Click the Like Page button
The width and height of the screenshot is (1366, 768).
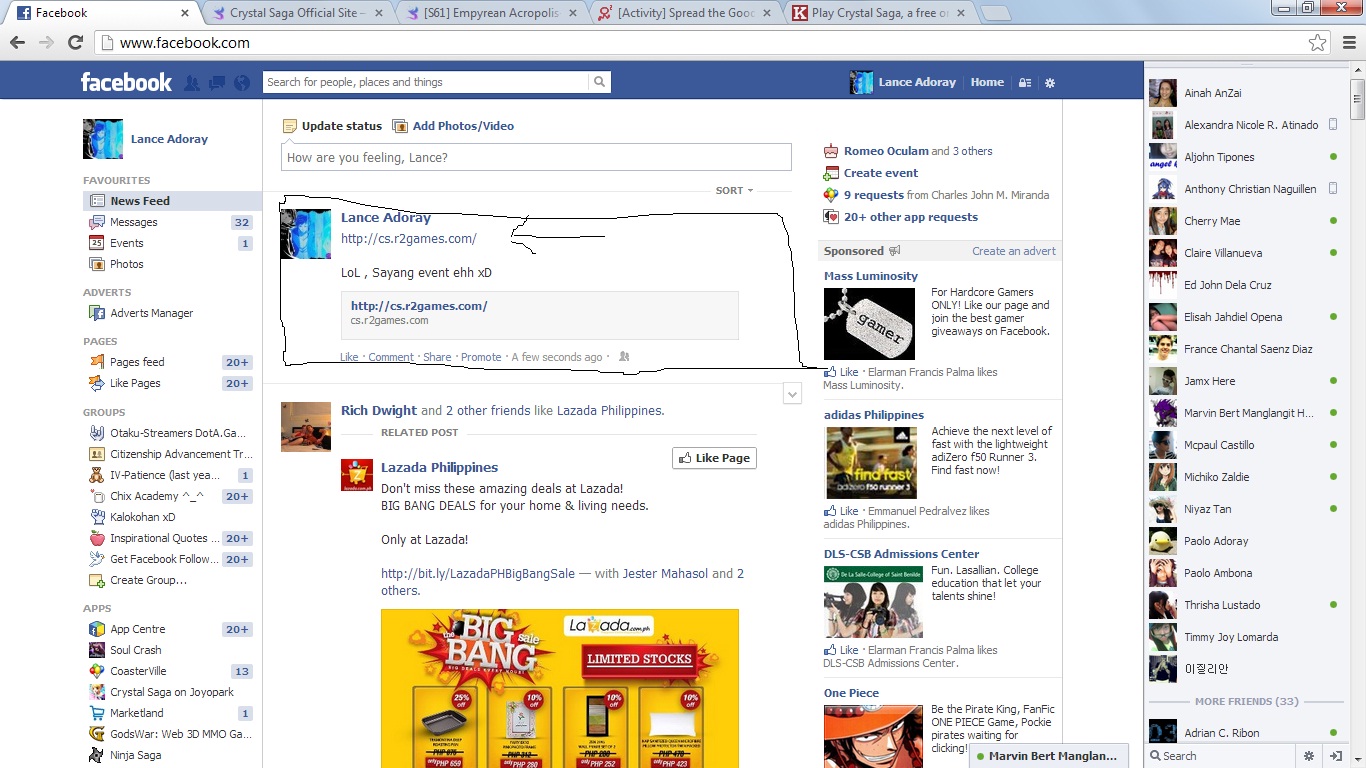[x=714, y=458]
